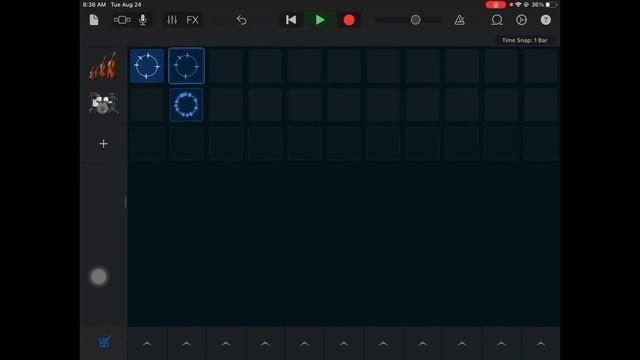
Task: Select the Drums track icon
Action: pos(103,103)
